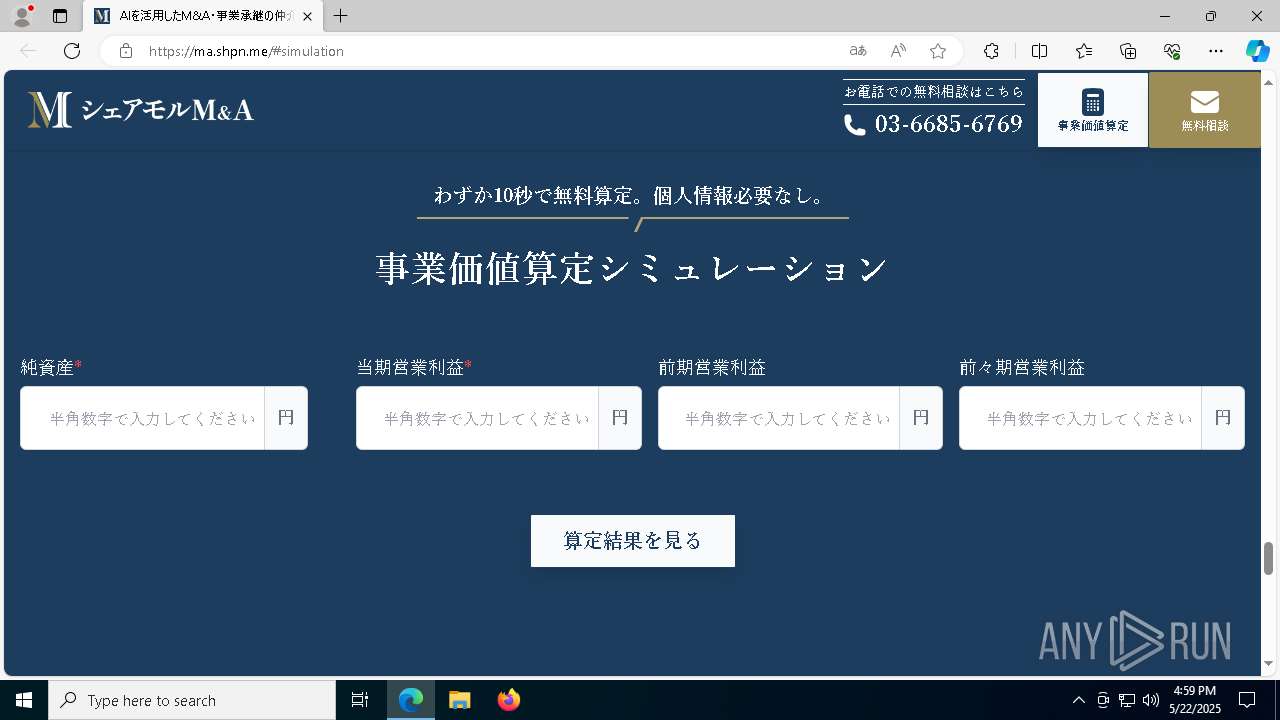Open the Windows Start menu

[x=24, y=700]
